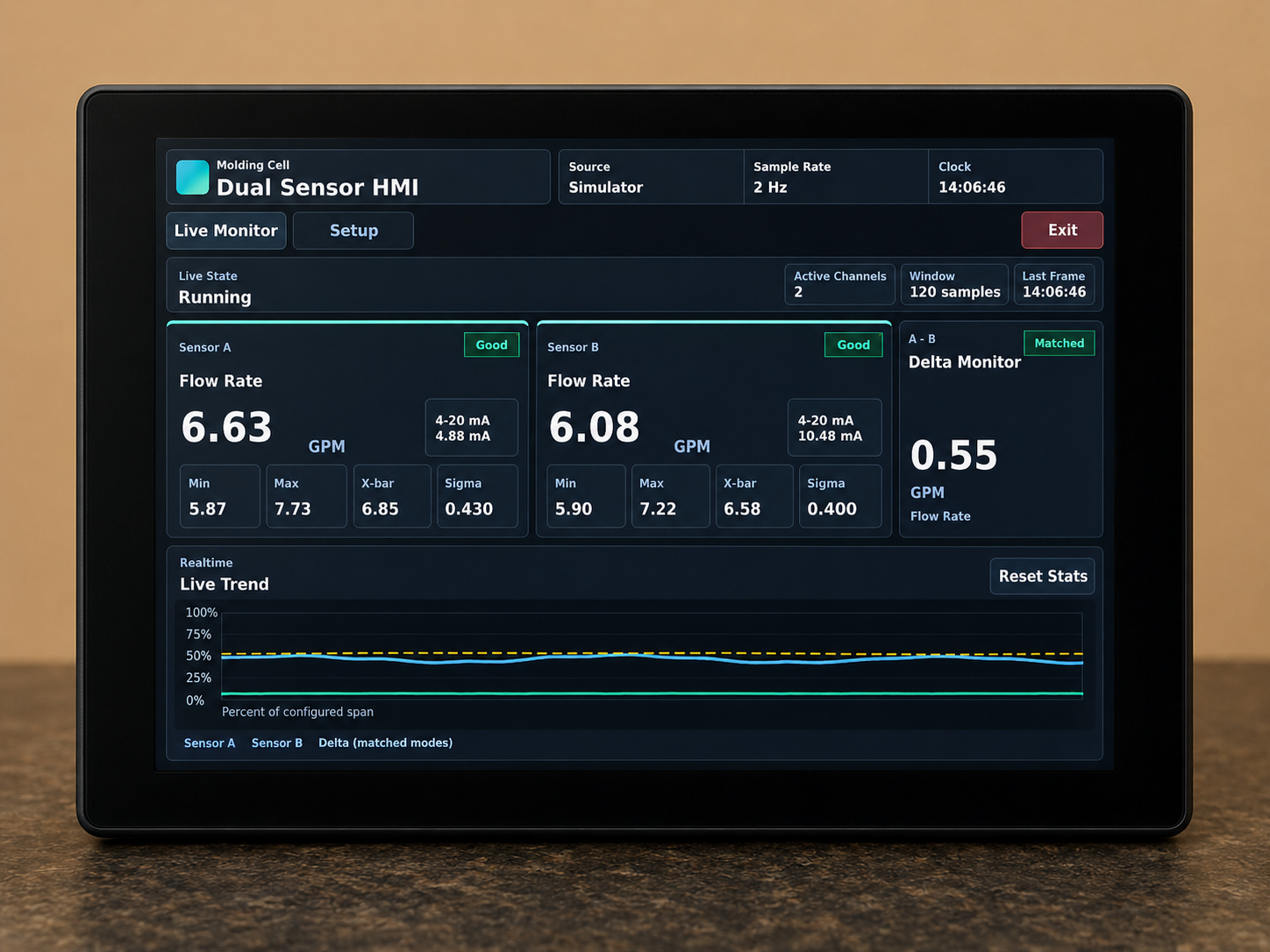Click the Live State Running status

(x=215, y=287)
